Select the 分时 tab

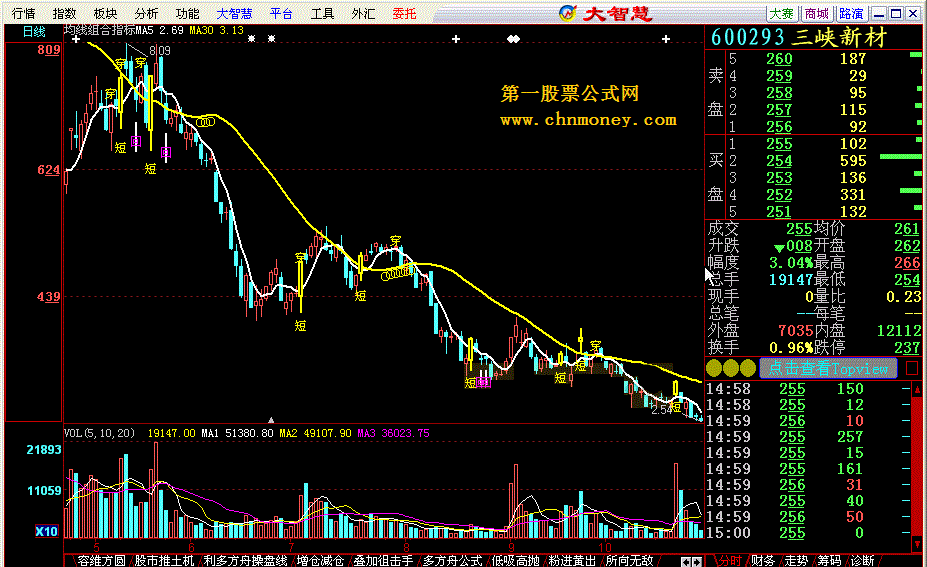click(x=730, y=560)
